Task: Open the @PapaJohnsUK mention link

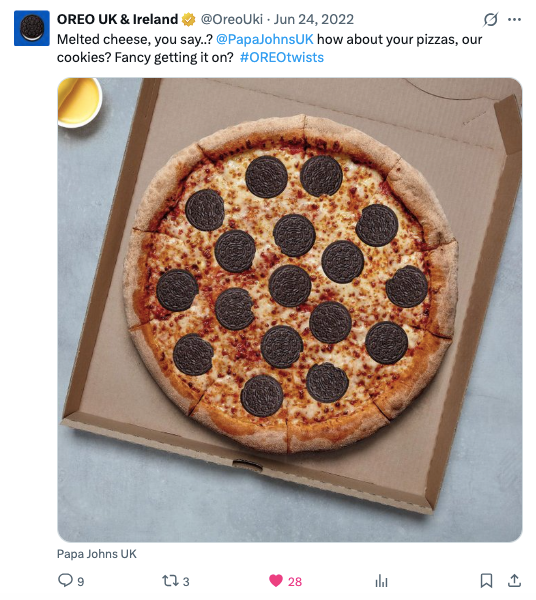Action: point(265,39)
